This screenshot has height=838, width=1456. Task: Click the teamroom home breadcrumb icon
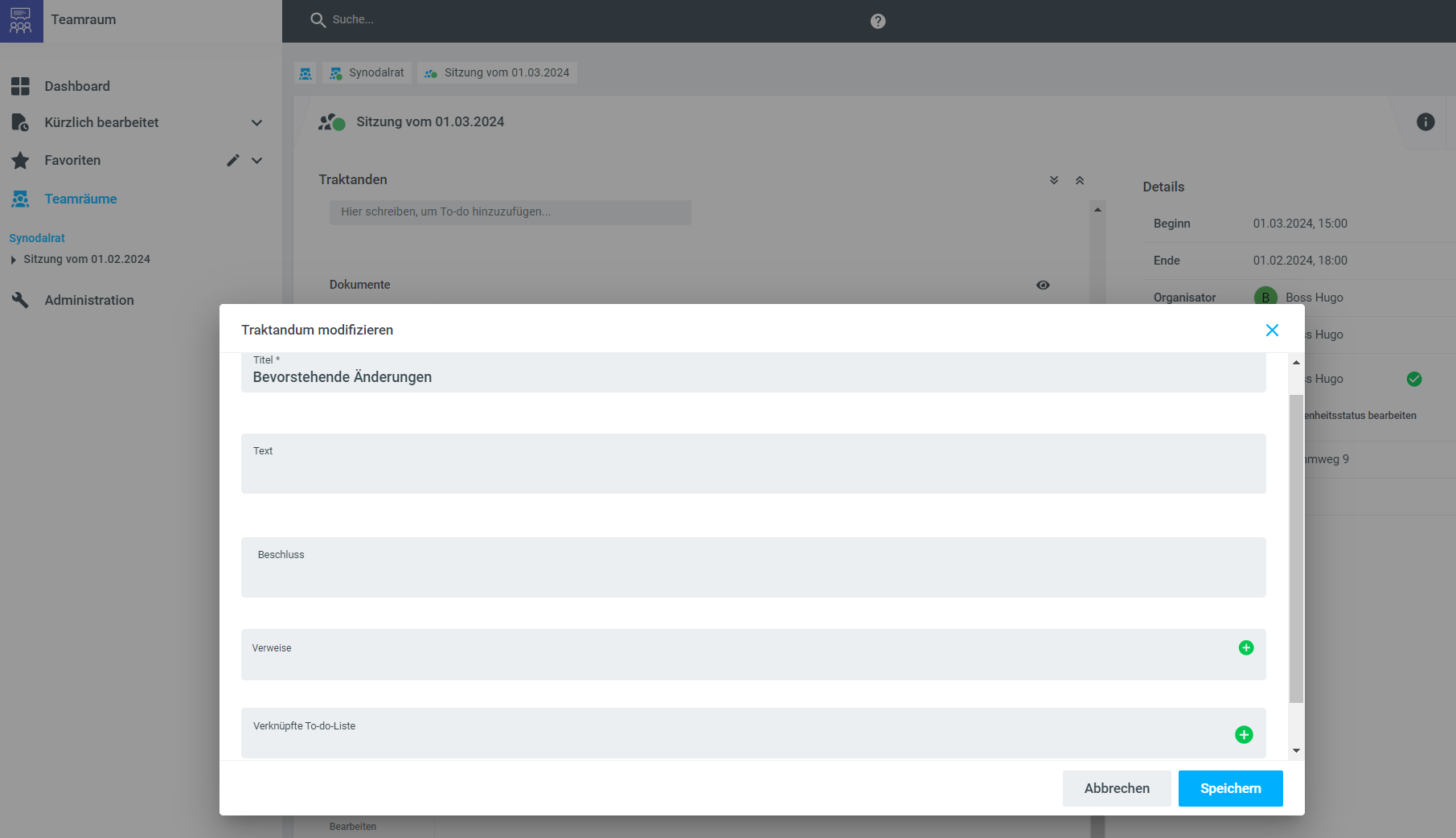306,73
